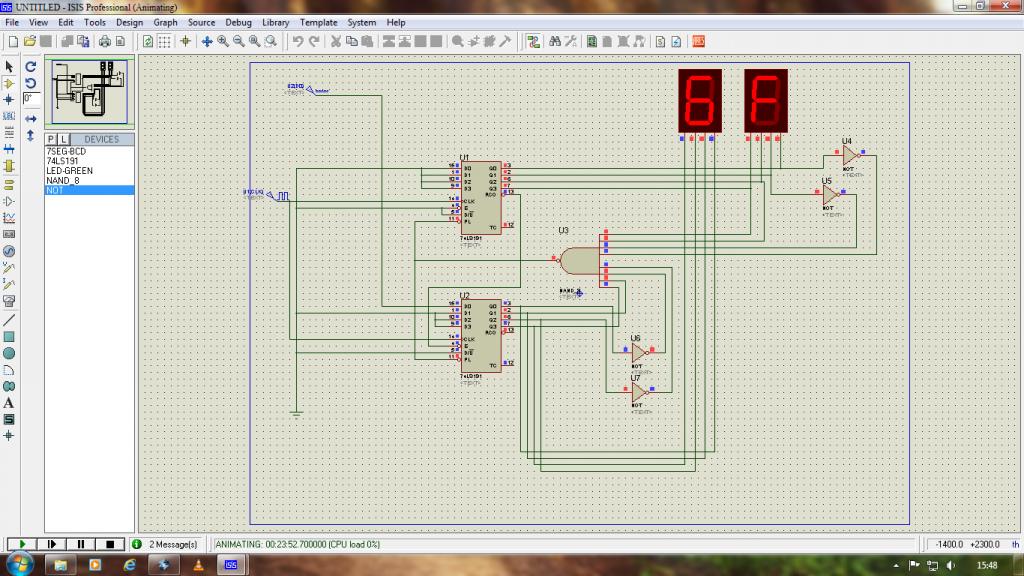Toggle the grid display button
The image size is (1024, 576).
click(165, 41)
